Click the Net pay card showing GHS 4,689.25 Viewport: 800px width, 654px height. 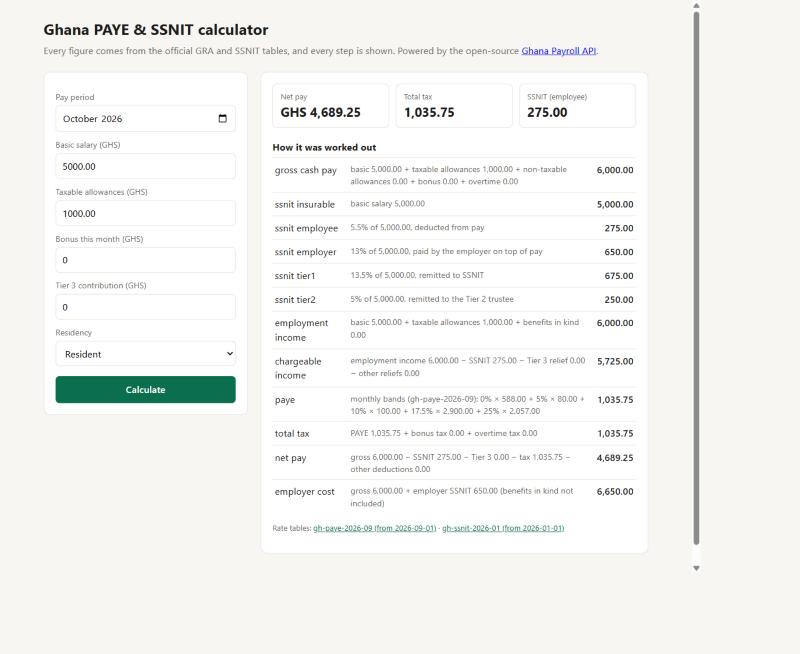pos(331,106)
